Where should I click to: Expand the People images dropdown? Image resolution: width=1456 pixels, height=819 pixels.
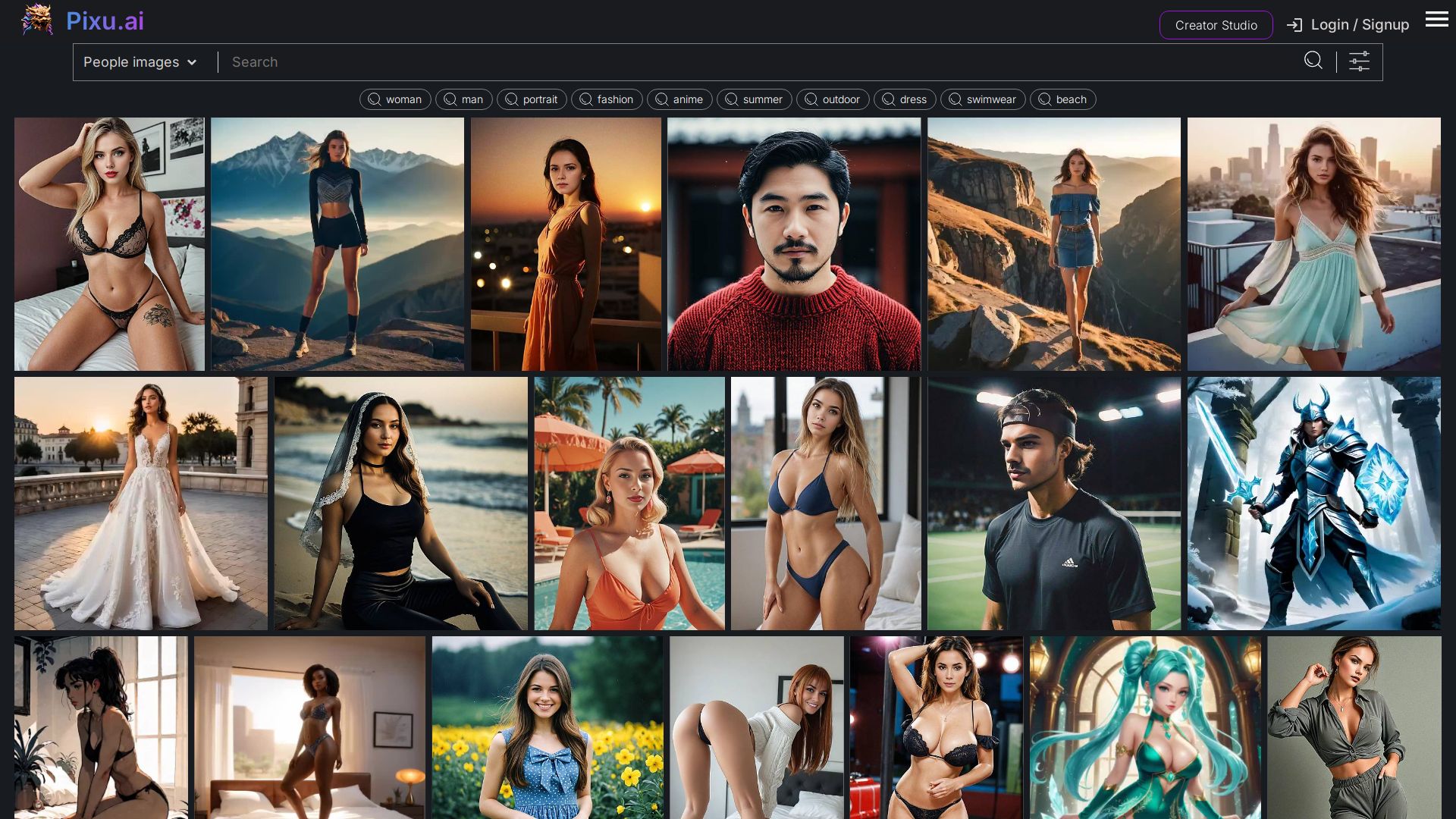pyautogui.click(x=131, y=62)
